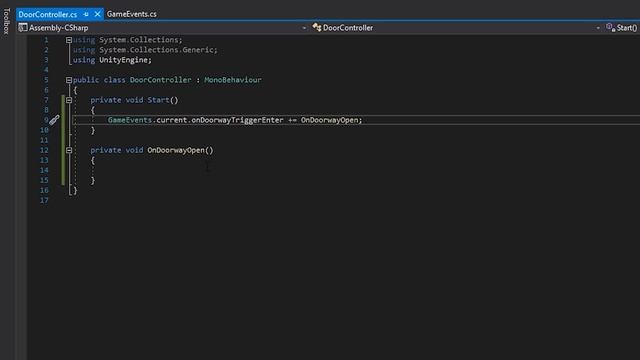Click 'UnityEngine;' on line 3
The image size is (640, 360).
coord(125,60)
